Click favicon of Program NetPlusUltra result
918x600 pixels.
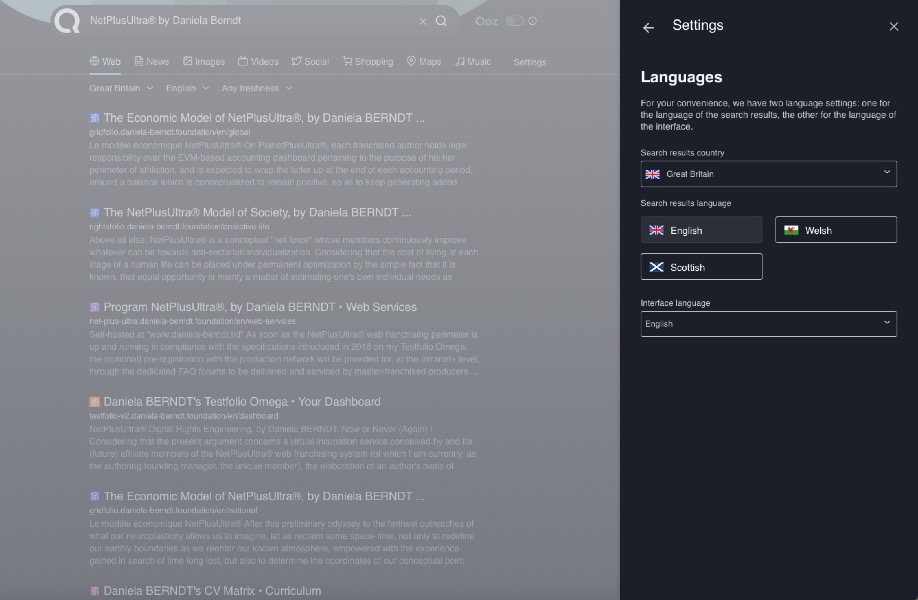pos(94,307)
